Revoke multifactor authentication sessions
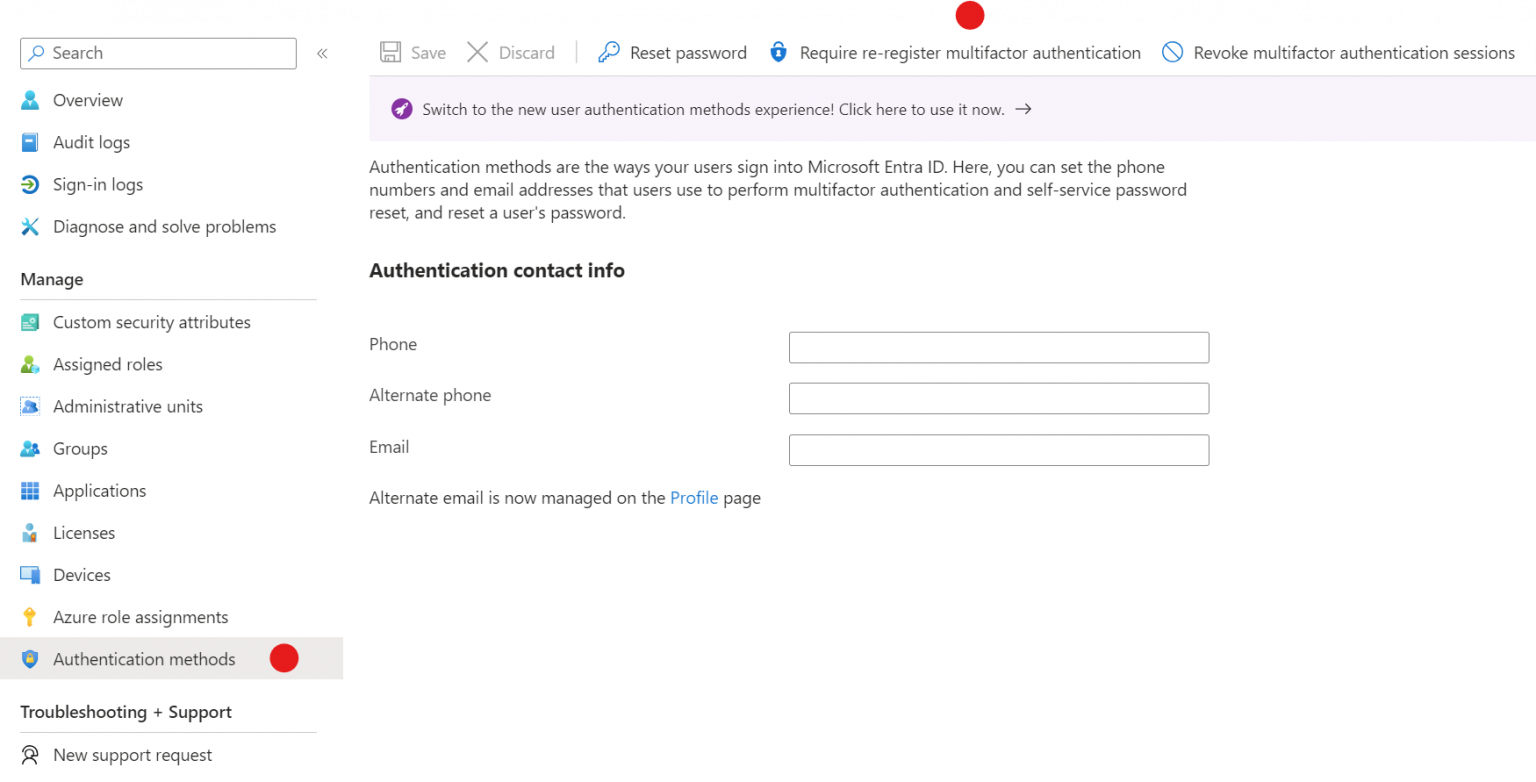Image resolution: width=1536 pixels, height=782 pixels. point(1338,52)
